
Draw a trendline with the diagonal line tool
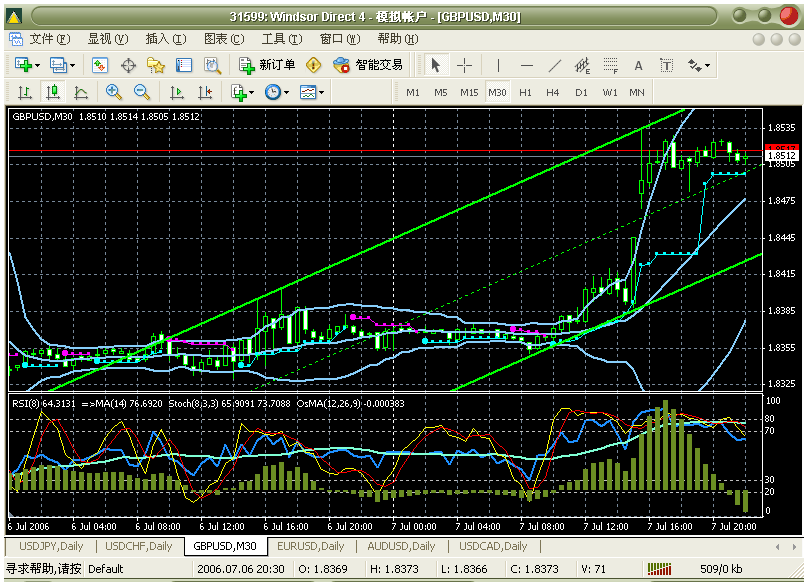tap(555, 65)
